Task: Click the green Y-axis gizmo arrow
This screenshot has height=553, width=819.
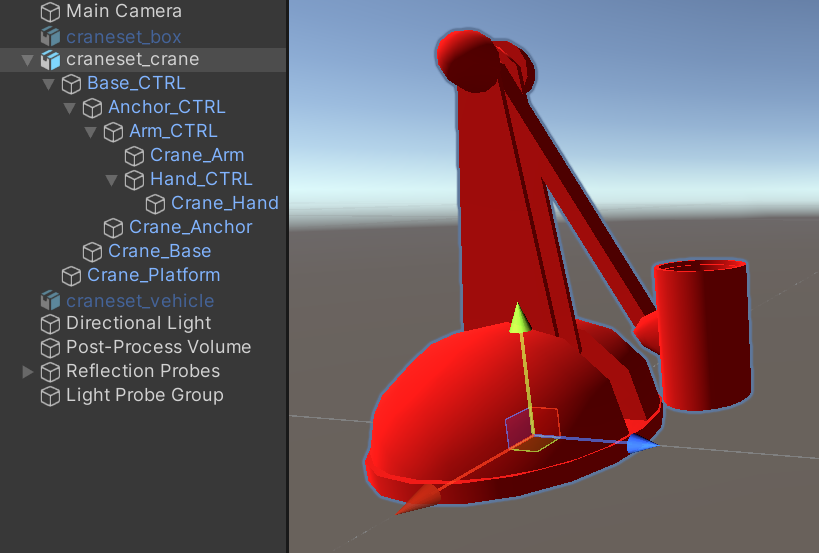Action: point(519,317)
